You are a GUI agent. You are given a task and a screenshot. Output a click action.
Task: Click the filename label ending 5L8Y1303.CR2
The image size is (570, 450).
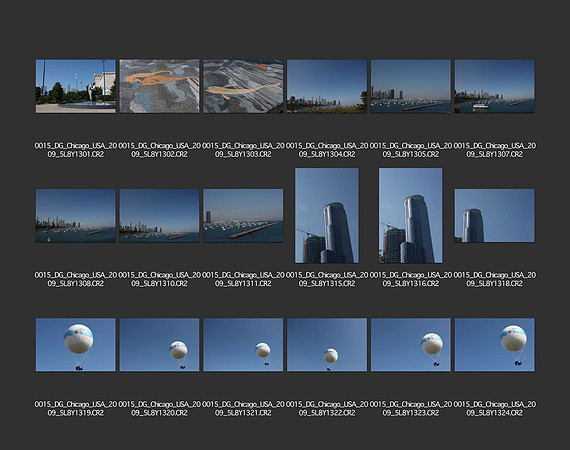pos(243,150)
